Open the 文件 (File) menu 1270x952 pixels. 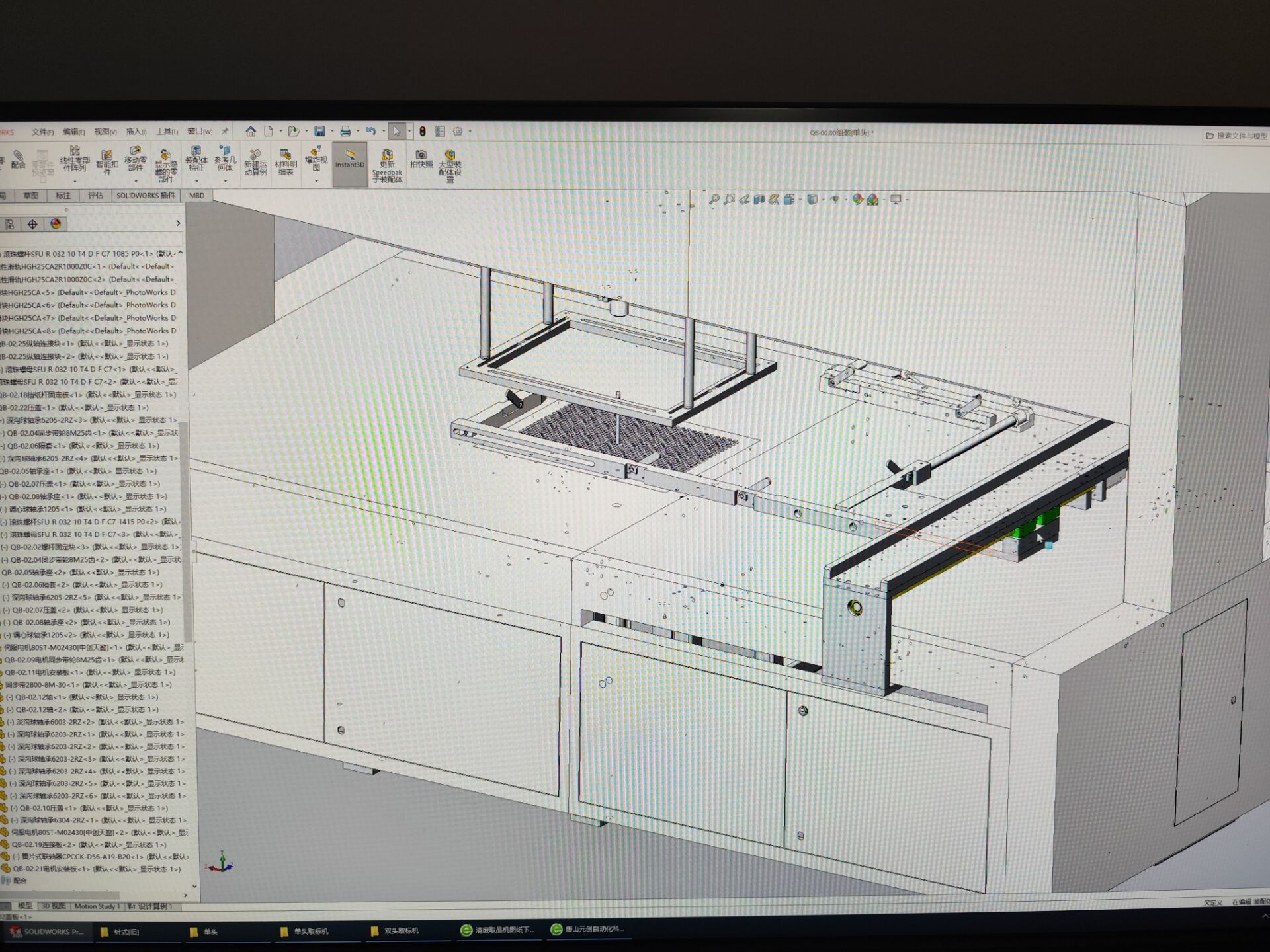[42, 132]
